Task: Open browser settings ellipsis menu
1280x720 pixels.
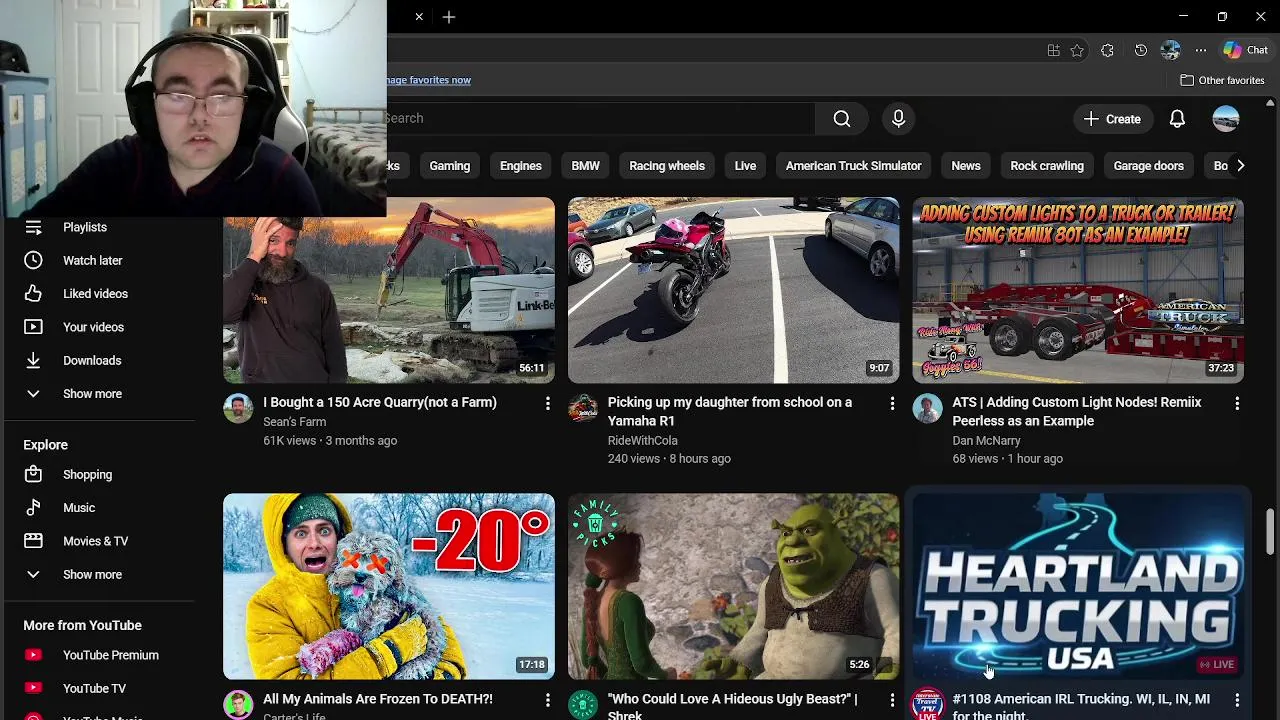Action: (x=1200, y=50)
